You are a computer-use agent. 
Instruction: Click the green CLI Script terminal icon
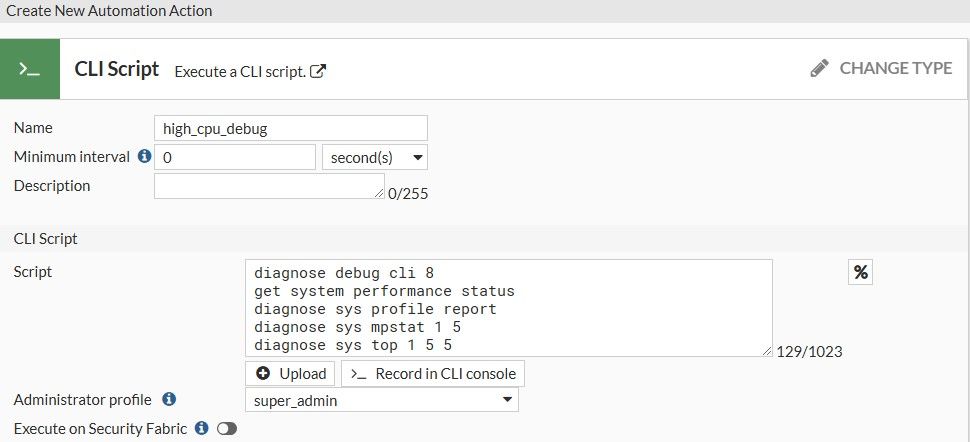click(30, 69)
